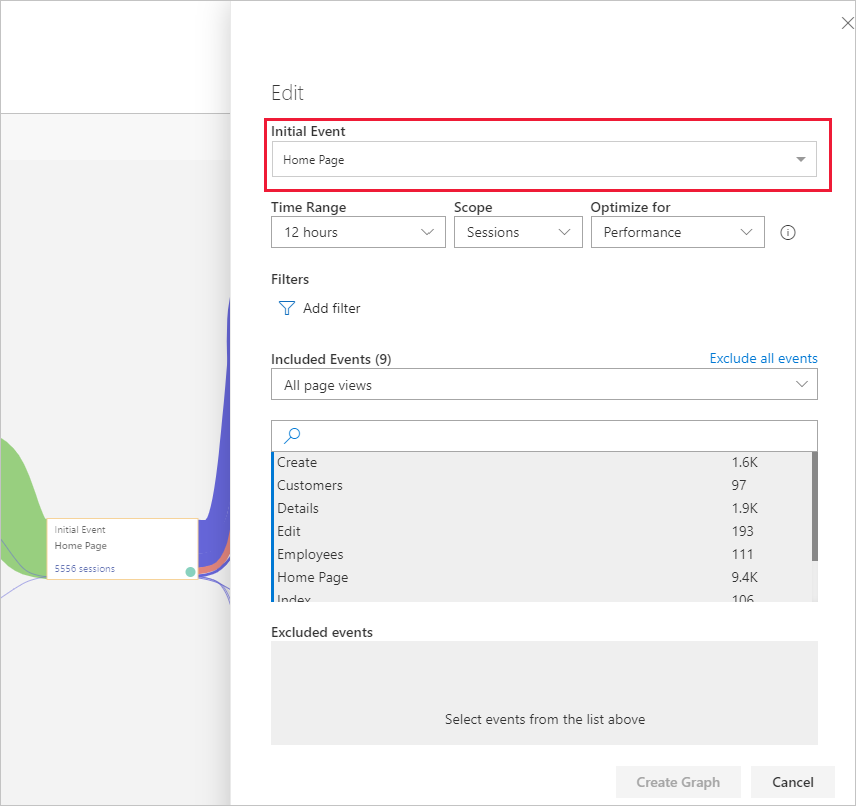
Task: Select the Create event in list
Action: coord(297,462)
